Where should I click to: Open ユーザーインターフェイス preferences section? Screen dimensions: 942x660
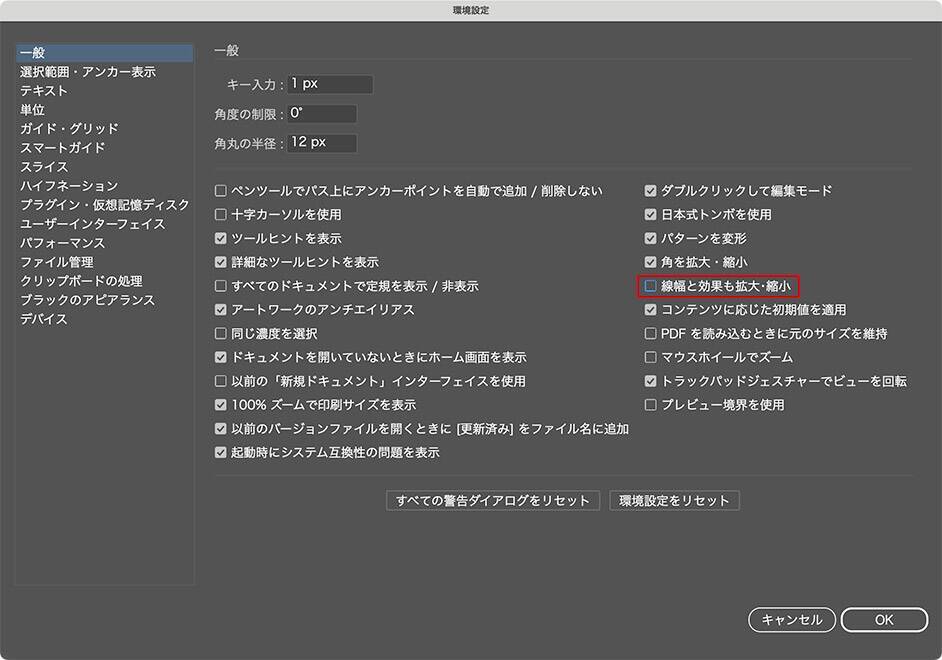coord(93,224)
